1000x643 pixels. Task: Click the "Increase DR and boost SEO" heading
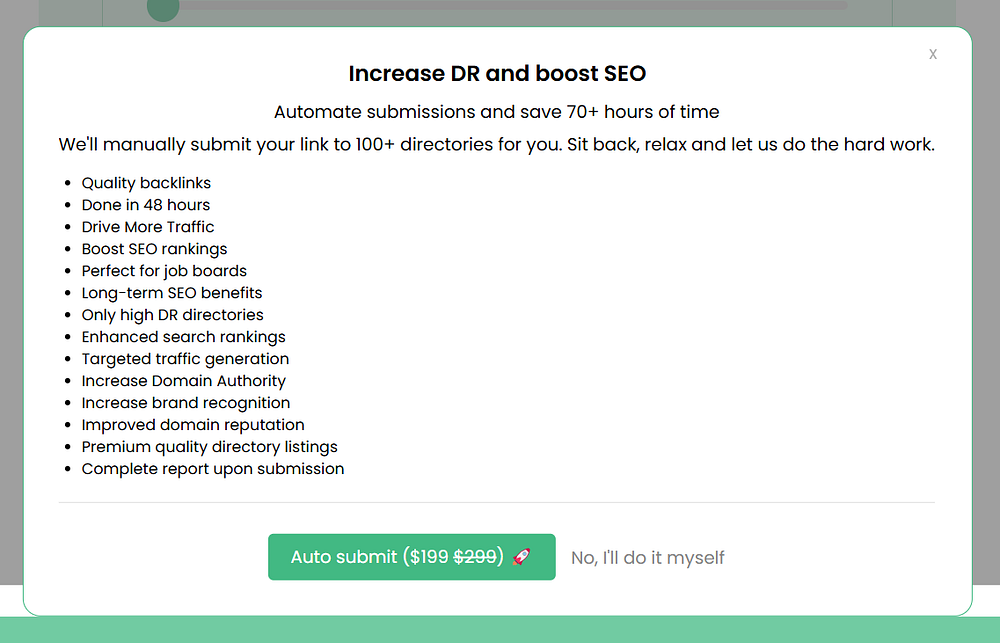pyautogui.click(x=497, y=74)
